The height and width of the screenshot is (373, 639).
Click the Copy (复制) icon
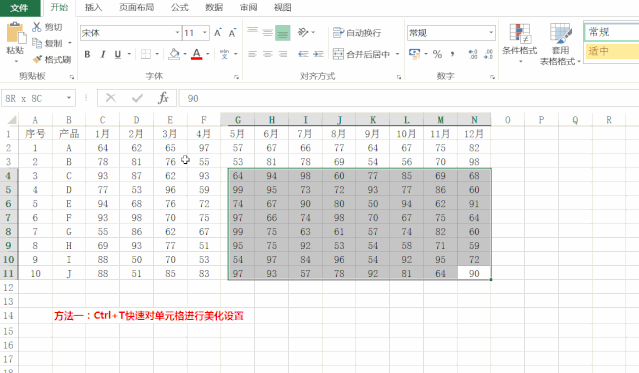point(37,43)
